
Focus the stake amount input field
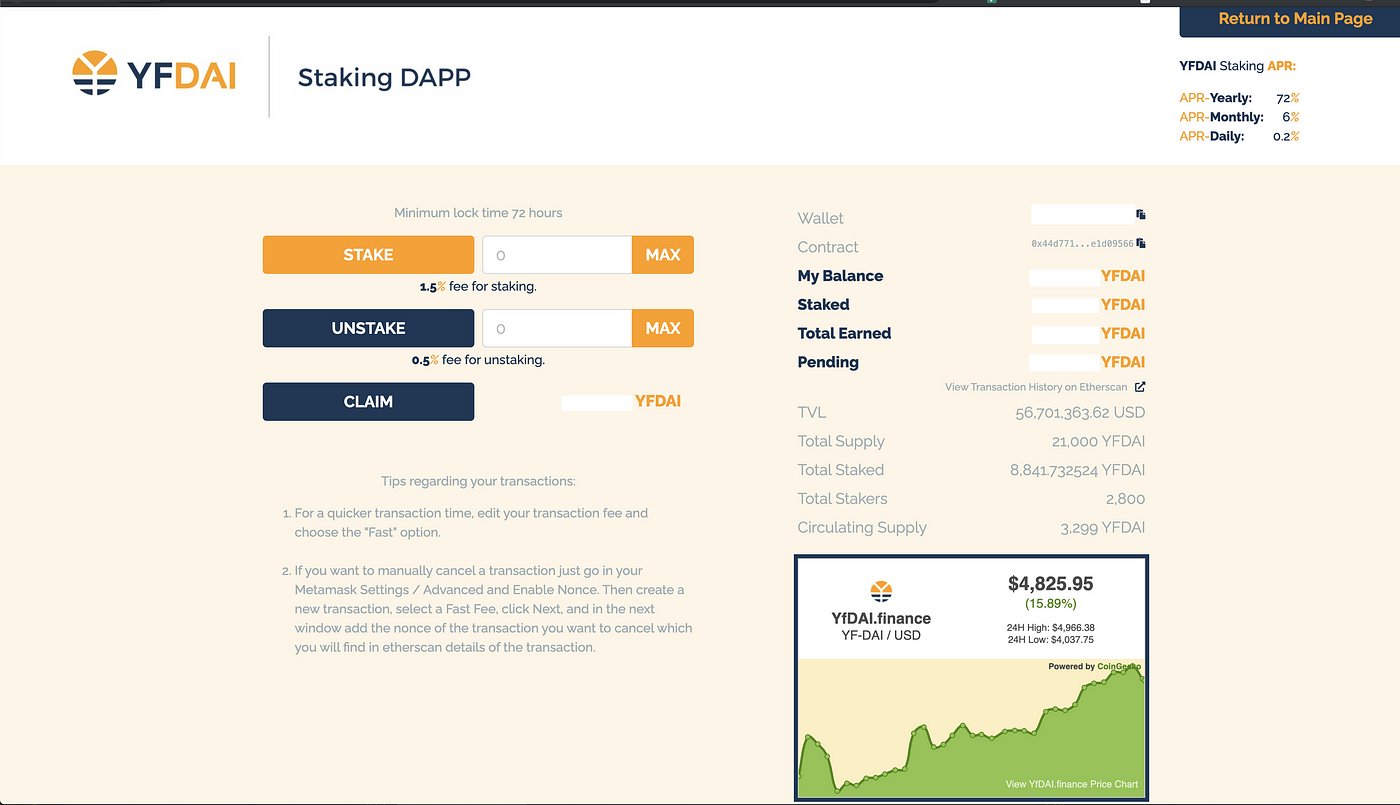coord(557,255)
